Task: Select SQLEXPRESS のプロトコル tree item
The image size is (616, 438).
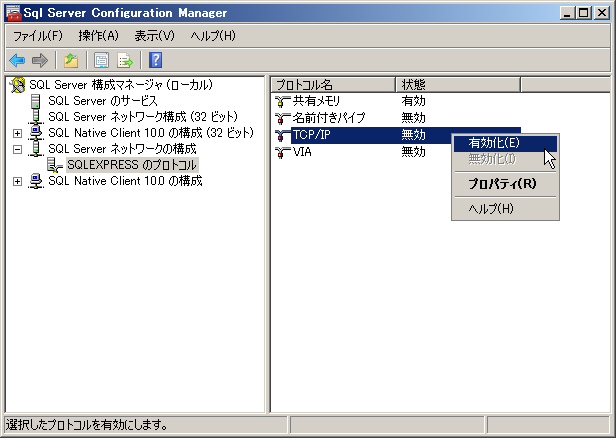Action: click(x=132, y=165)
